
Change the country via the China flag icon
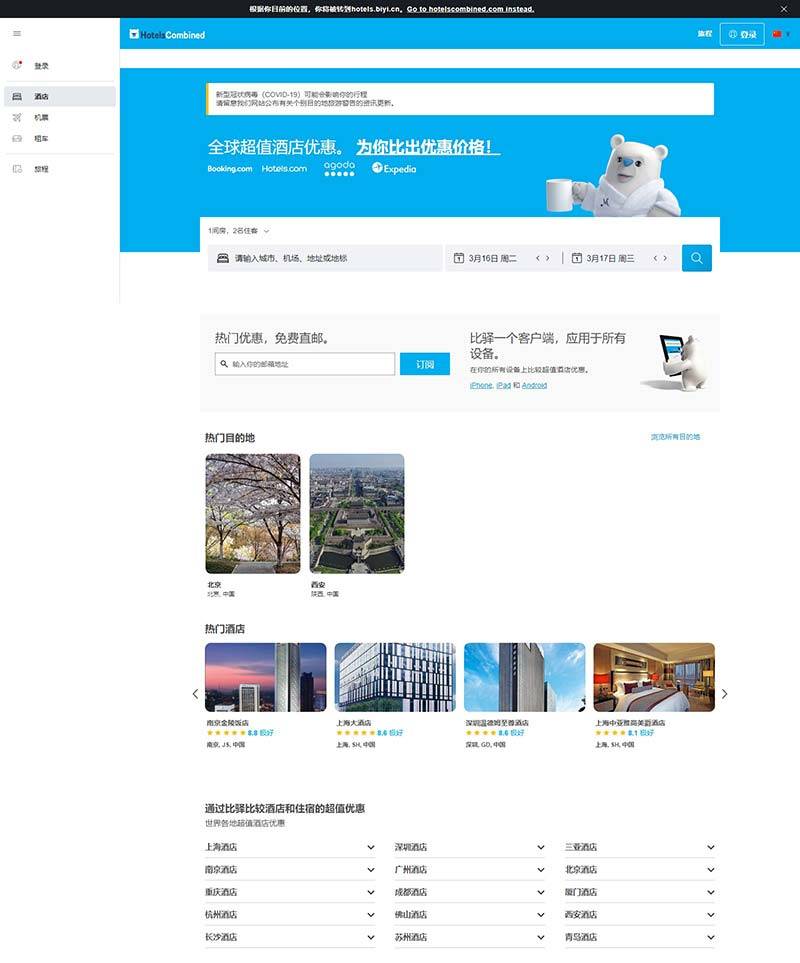point(777,34)
